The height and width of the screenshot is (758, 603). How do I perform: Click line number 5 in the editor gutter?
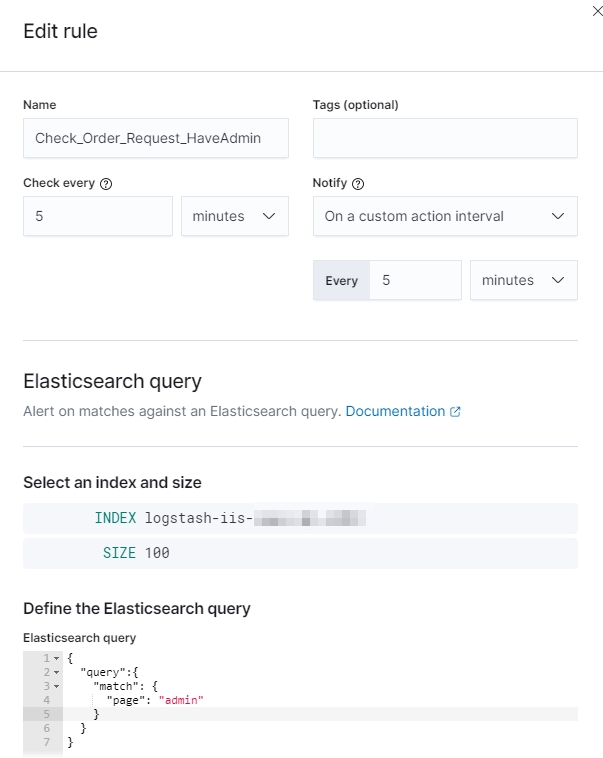46,715
